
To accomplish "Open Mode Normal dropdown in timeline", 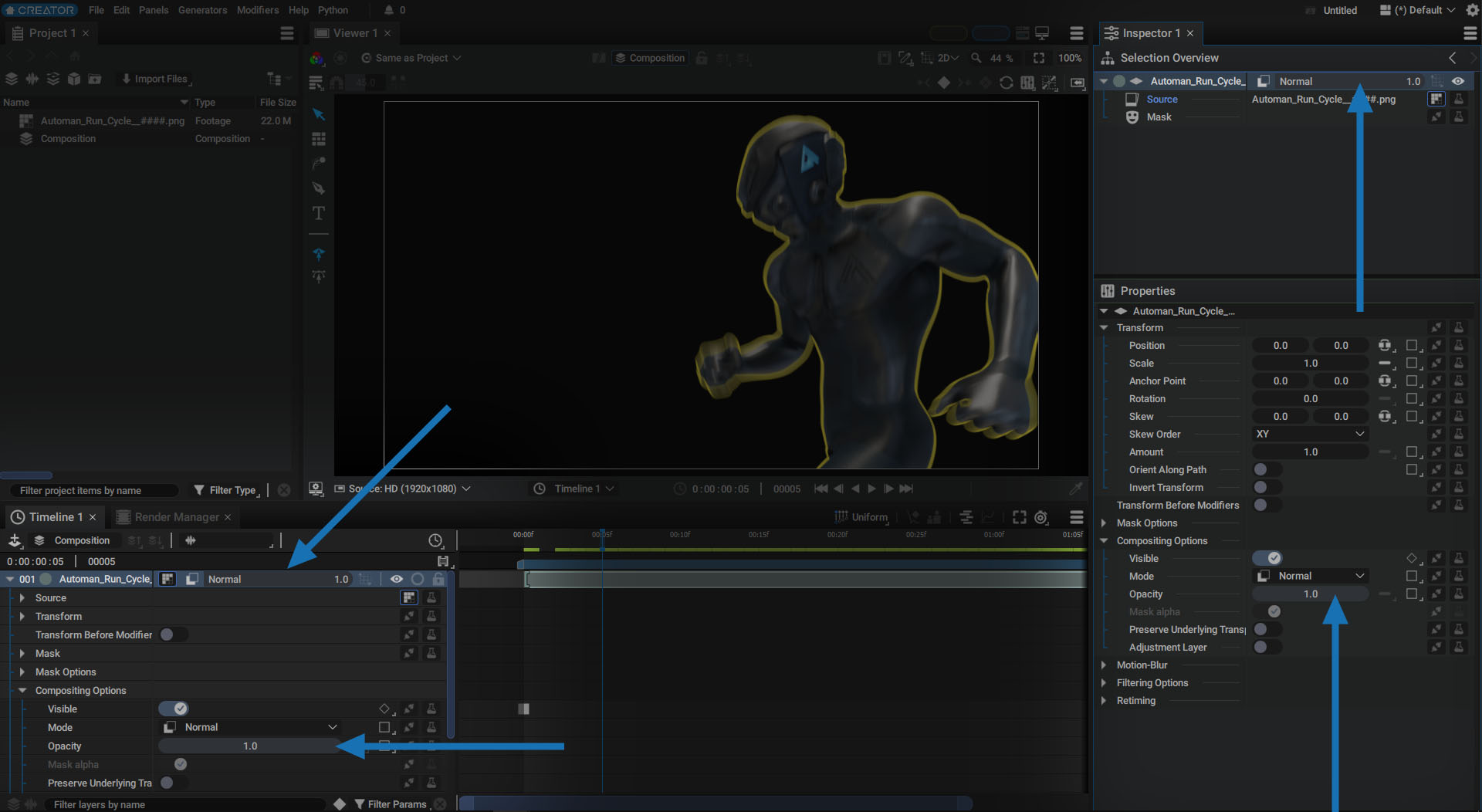I will [x=250, y=727].
